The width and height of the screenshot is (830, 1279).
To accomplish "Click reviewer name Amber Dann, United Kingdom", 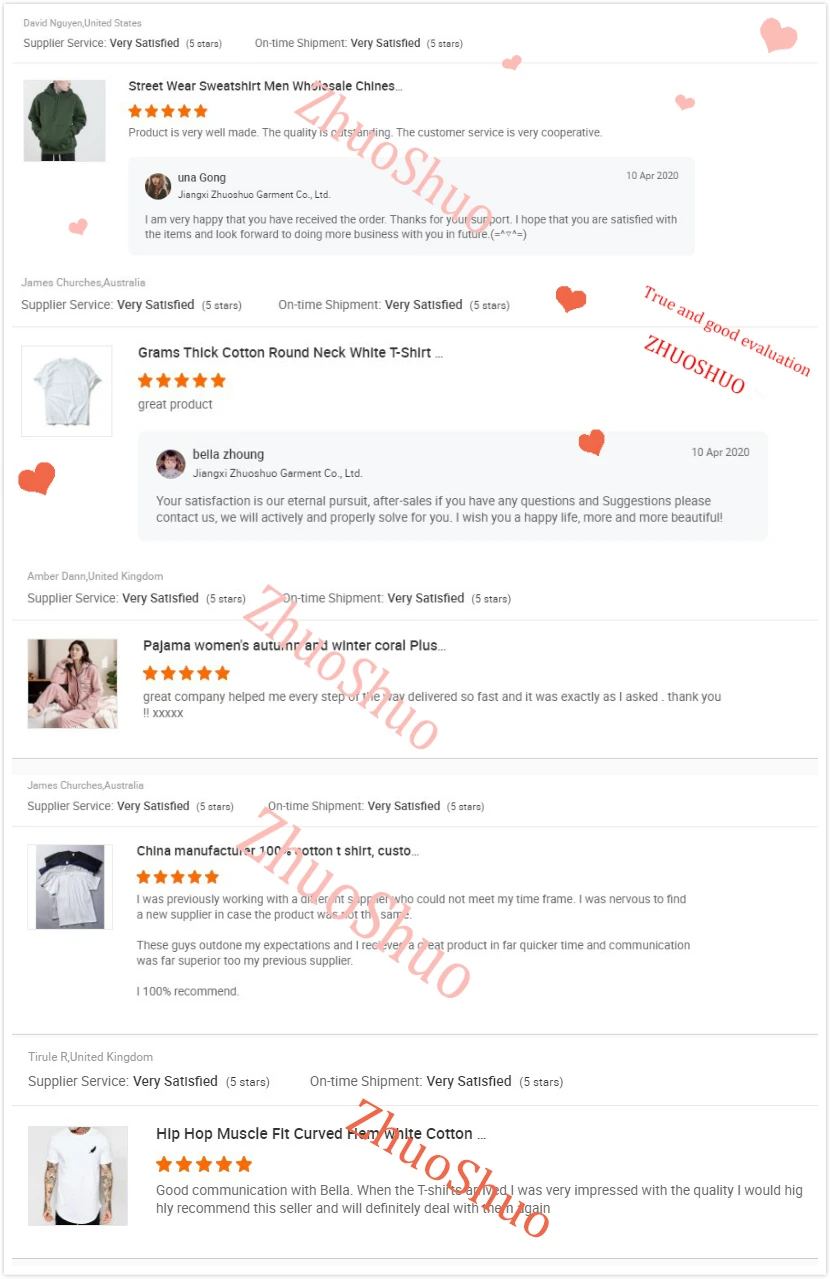I will tap(95, 576).
